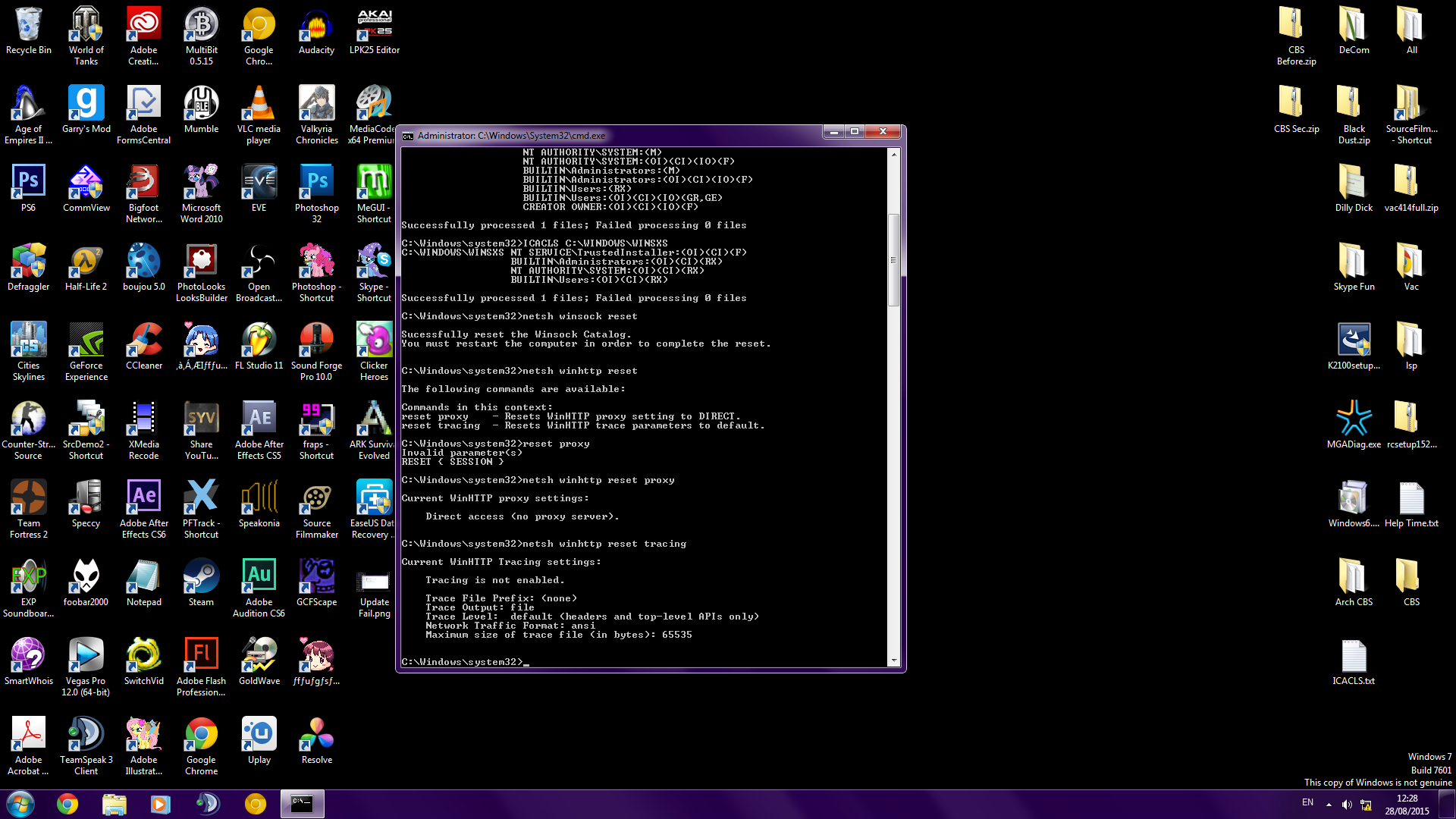Select Cities Skylines icon

tap(28, 351)
